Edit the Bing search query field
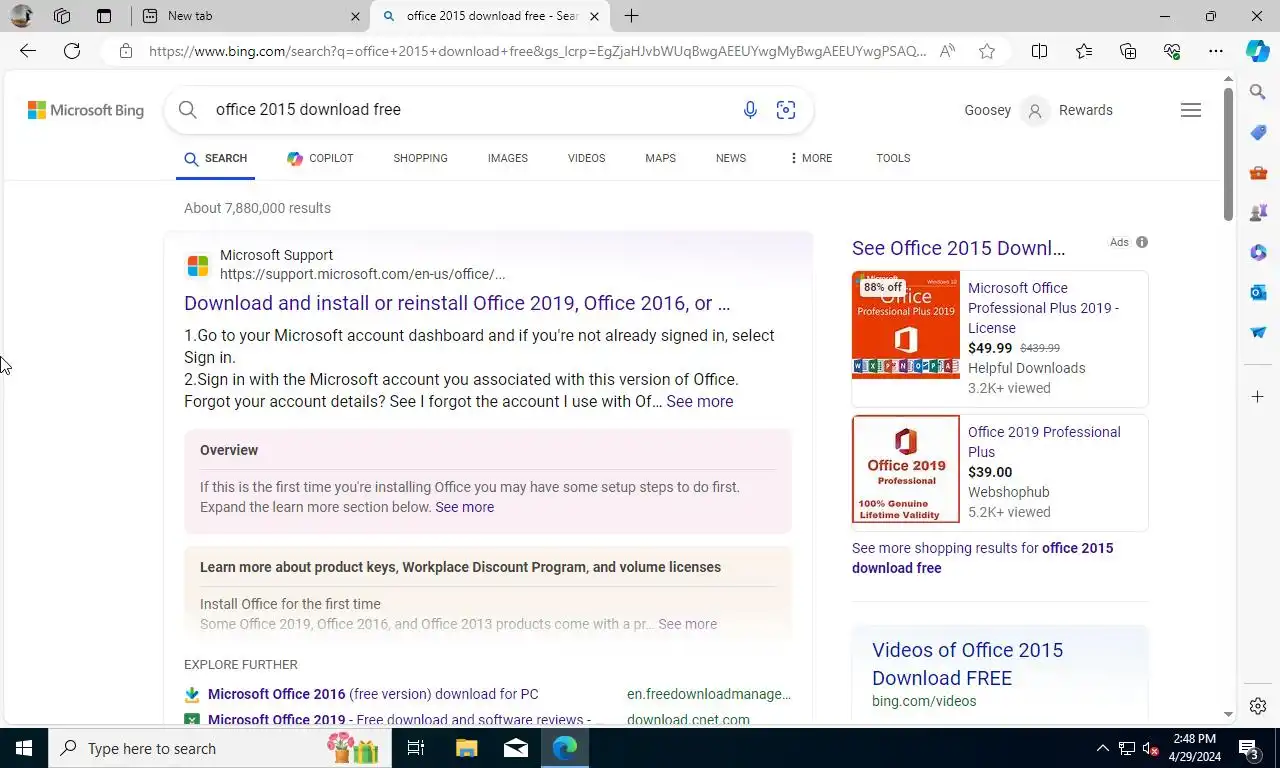Image resolution: width=1280 pixels, height=768 pixels. (x=470, y=110)
